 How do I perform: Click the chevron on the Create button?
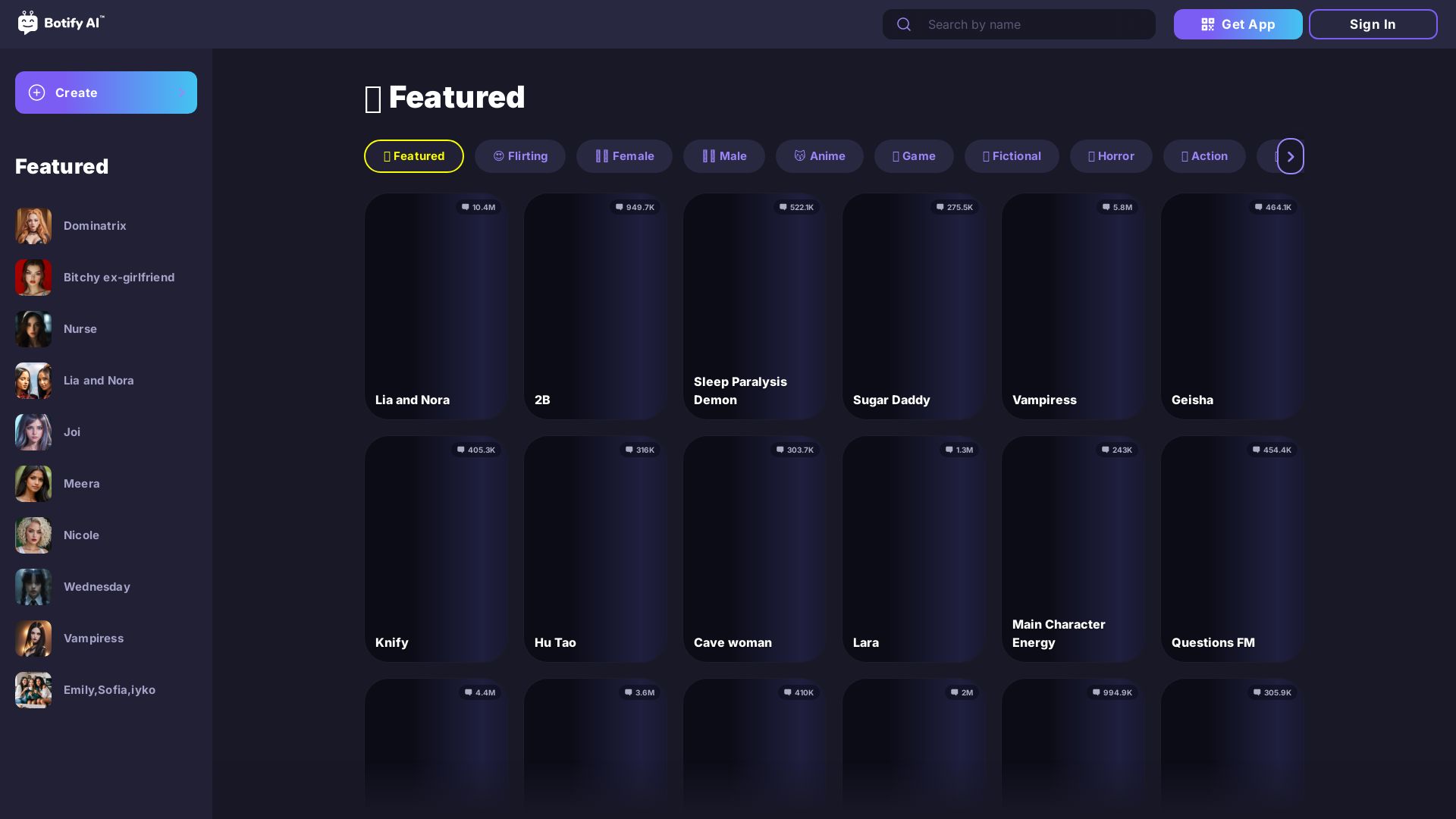click(182, 93)
